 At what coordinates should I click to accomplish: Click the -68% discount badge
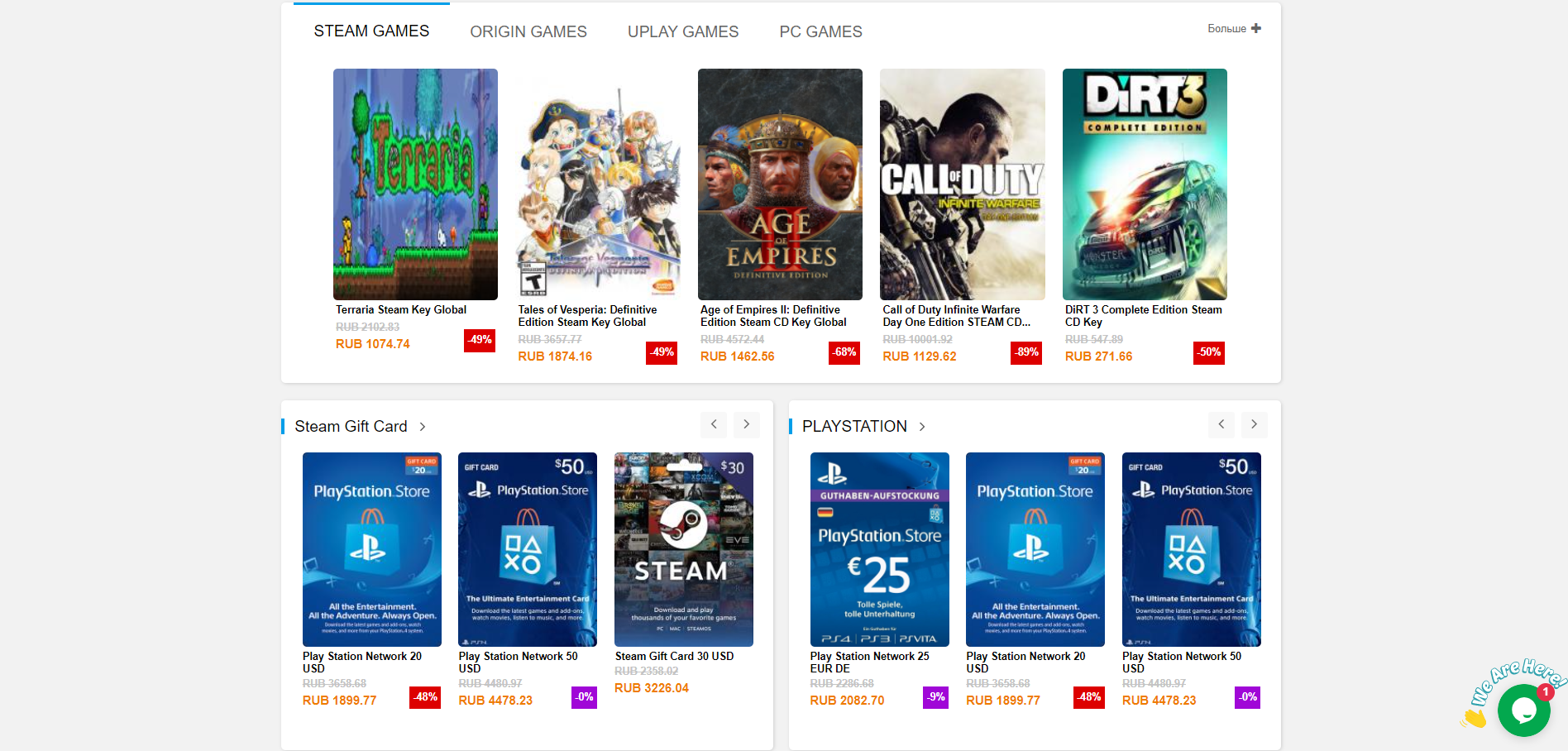coord(844,353)
